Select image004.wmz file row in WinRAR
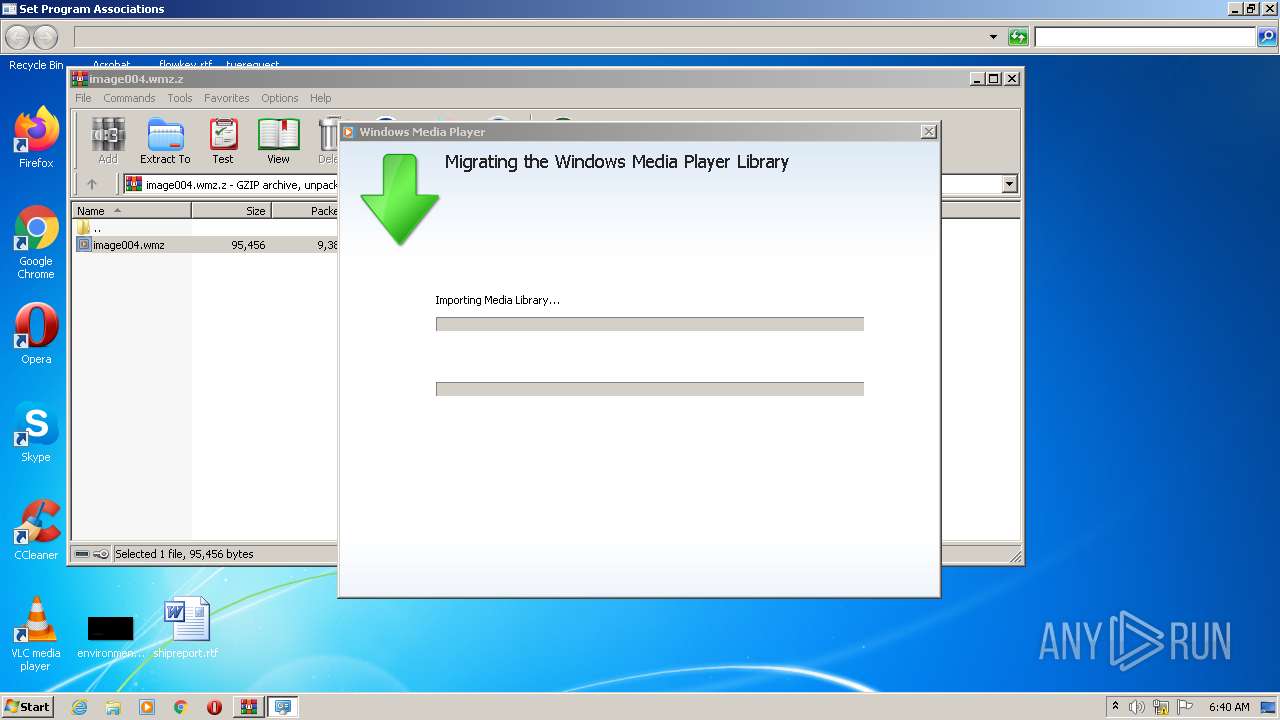This screenshot has height=720, width=1280. (205, 245)
